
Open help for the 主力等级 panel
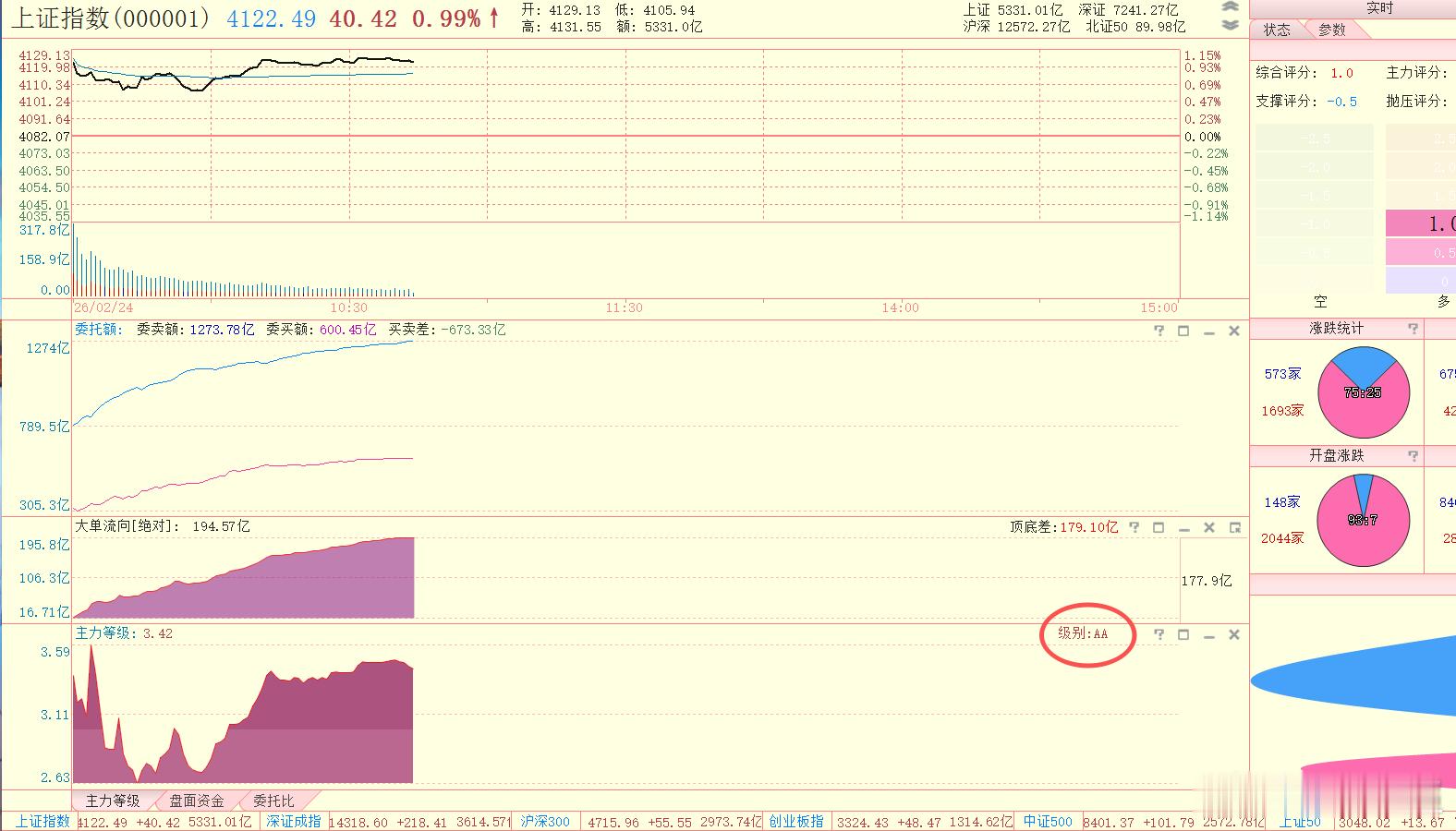pyautogui.click(x=1159, y=634)
